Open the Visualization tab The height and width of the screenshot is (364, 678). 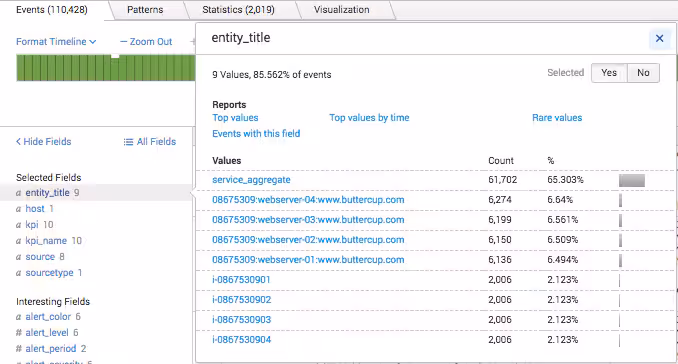point(342,10)
